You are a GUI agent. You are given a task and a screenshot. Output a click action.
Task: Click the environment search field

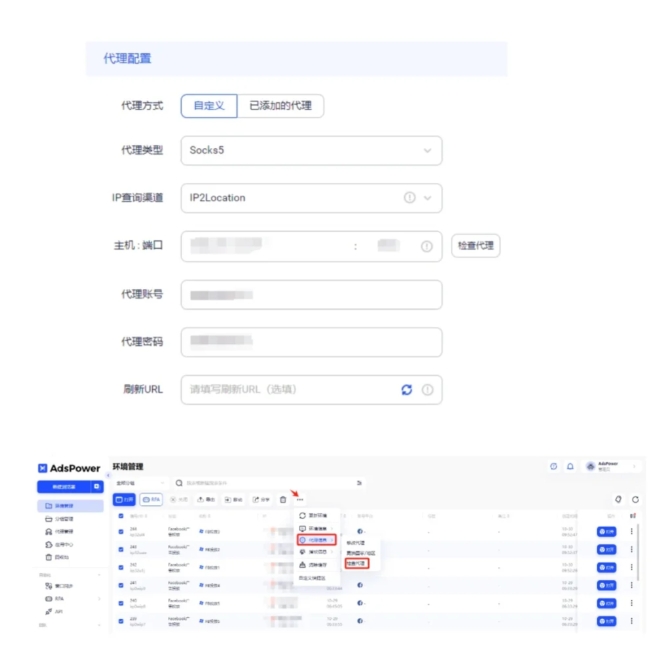266,483
